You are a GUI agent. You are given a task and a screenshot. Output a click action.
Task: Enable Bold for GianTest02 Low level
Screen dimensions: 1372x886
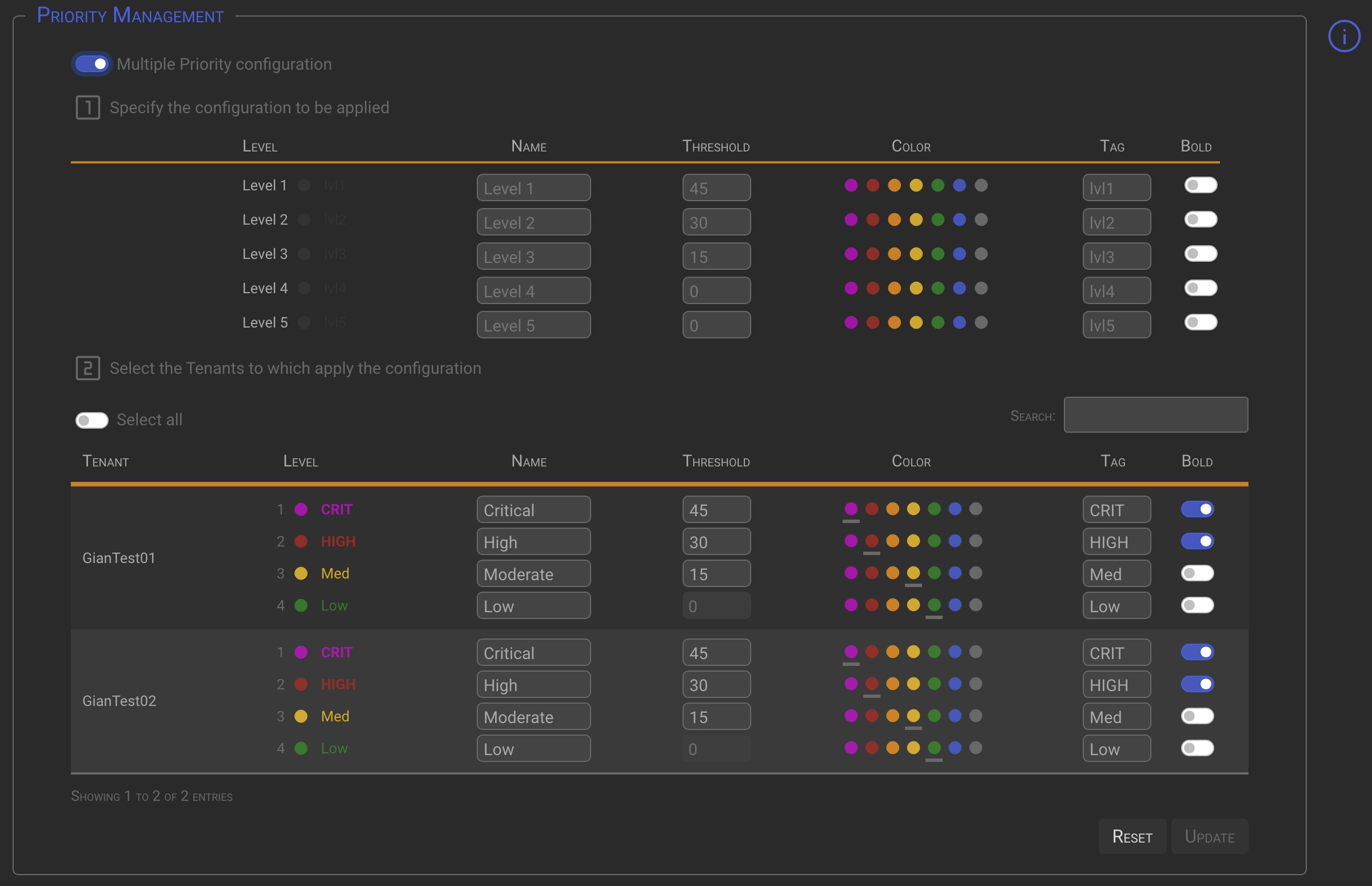click(x=1196, y=748)
